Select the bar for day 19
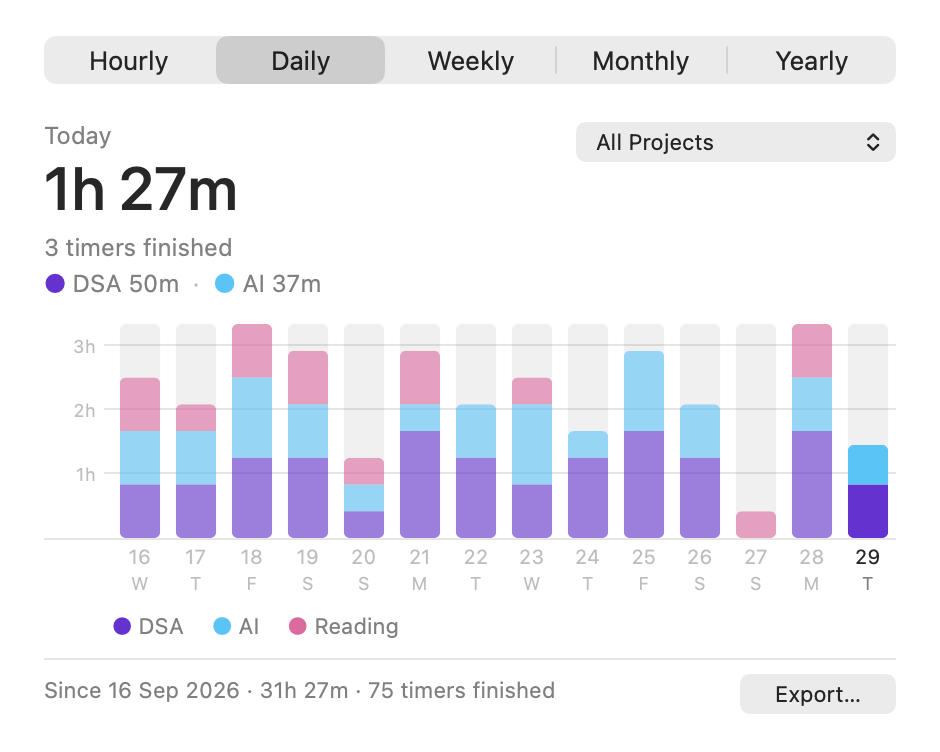The image size is (940, 752). tap(308, 444)
